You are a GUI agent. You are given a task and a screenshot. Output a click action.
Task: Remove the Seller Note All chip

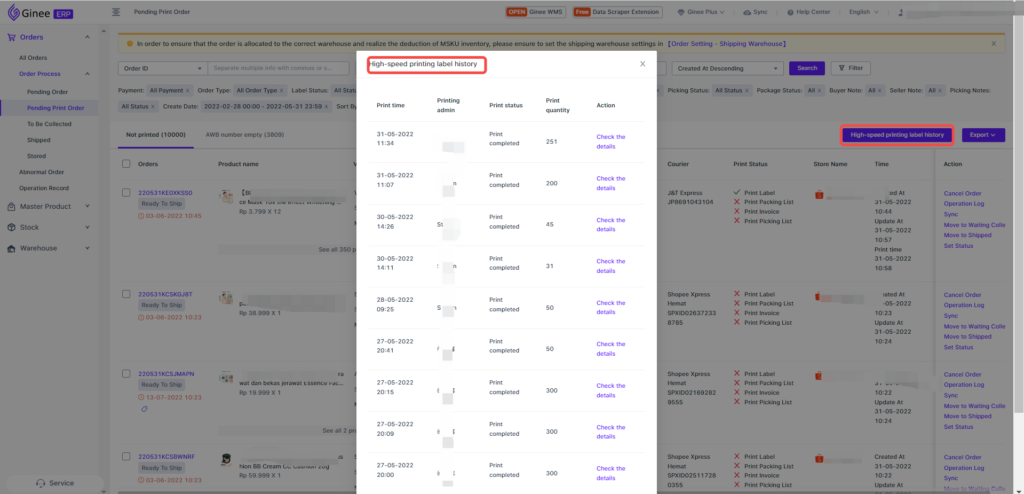(940, 90)
